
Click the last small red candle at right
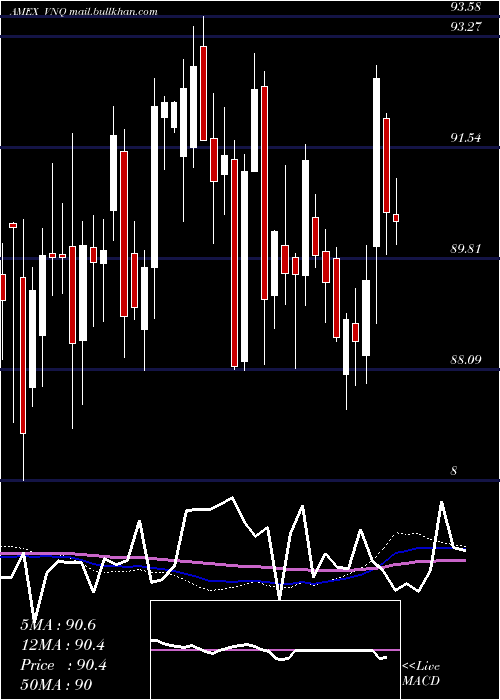pyautogui.click(x=396, y=218)
